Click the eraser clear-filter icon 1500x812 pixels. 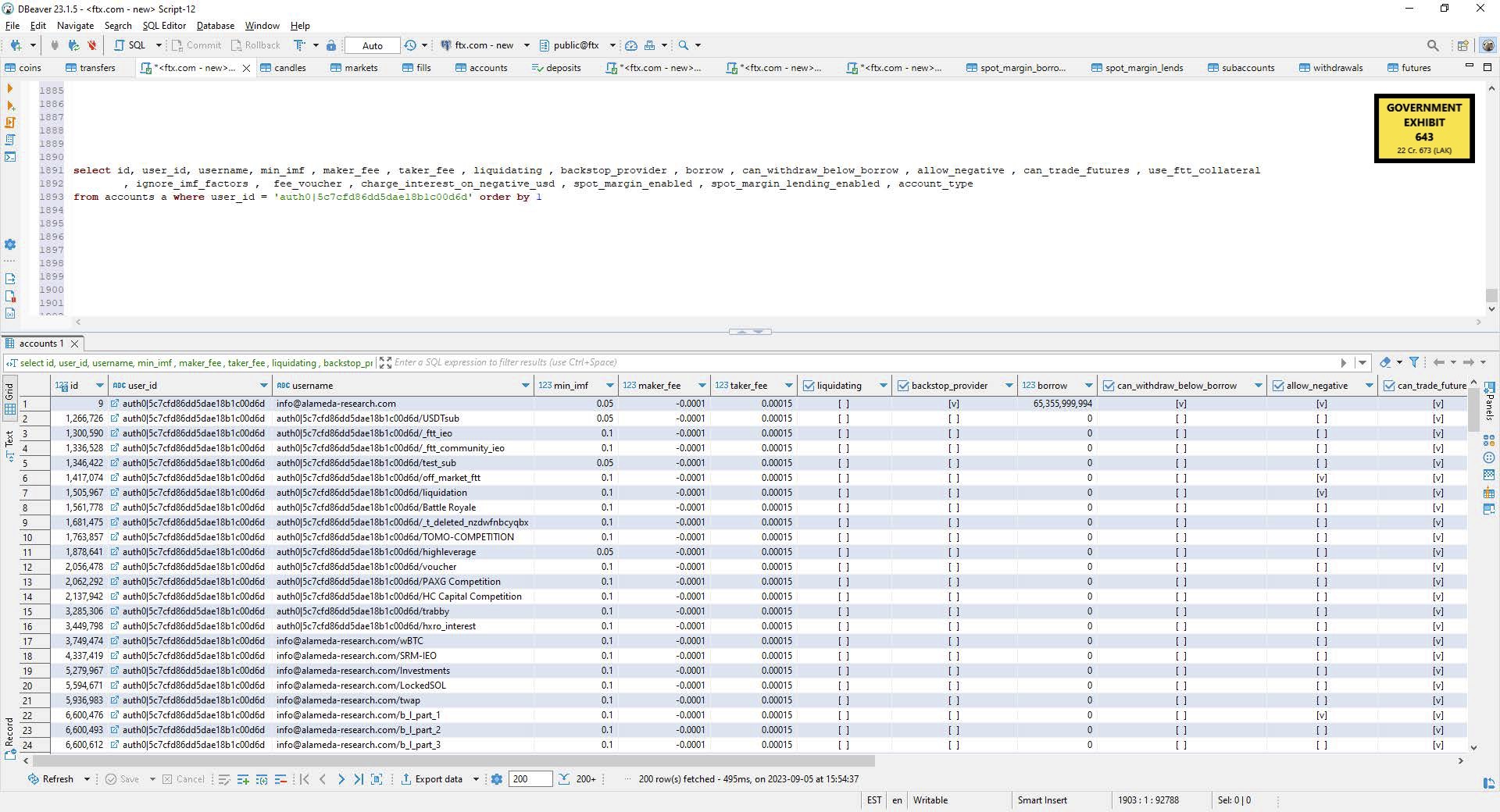[x=1385, y=362]
